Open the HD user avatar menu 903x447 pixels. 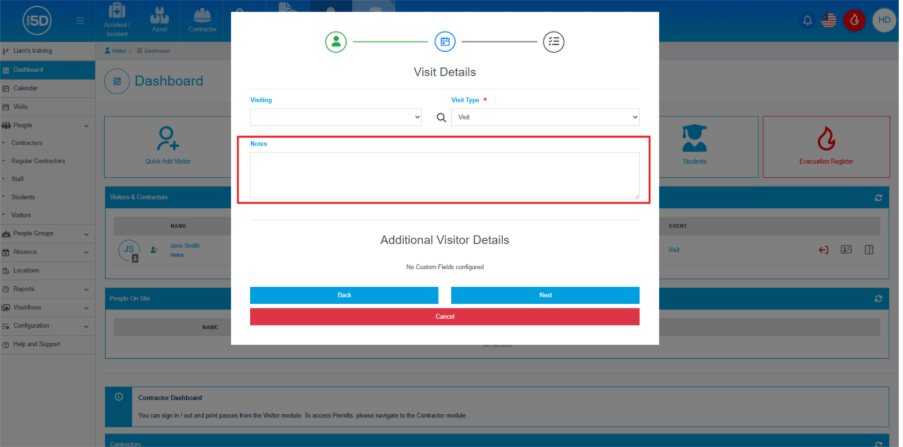884,20
